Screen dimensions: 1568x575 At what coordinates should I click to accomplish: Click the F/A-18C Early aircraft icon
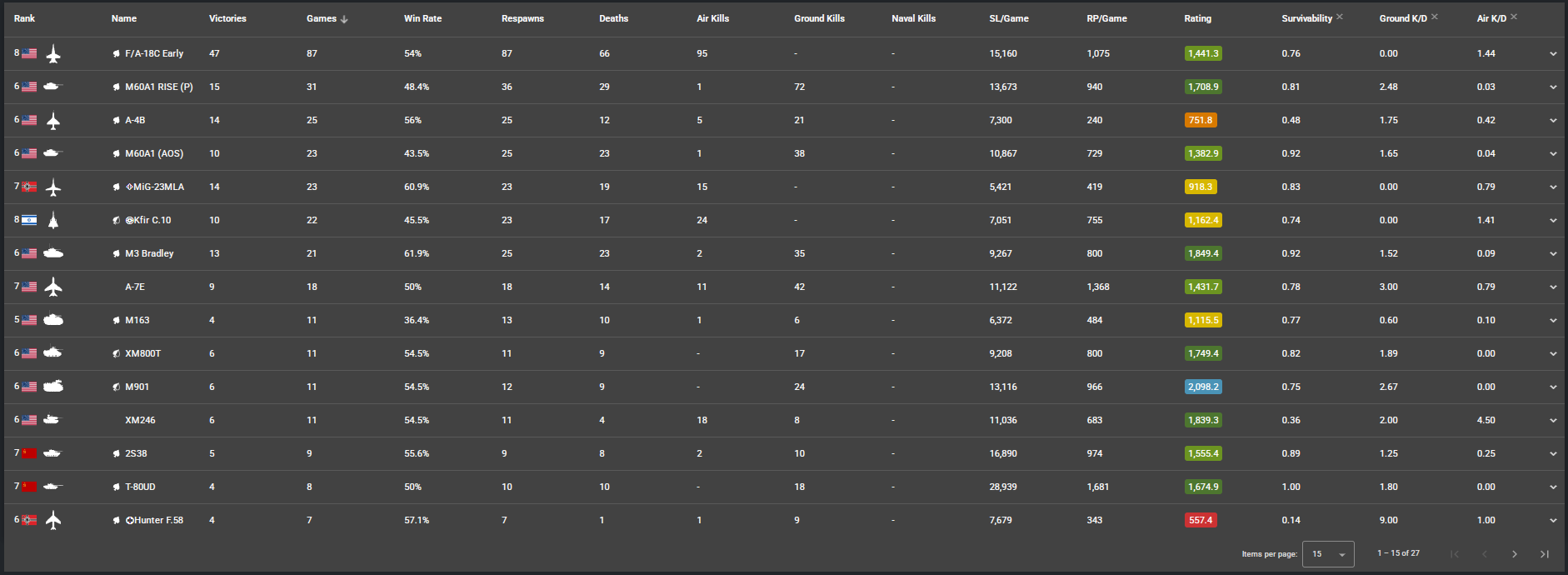point(53,54)
